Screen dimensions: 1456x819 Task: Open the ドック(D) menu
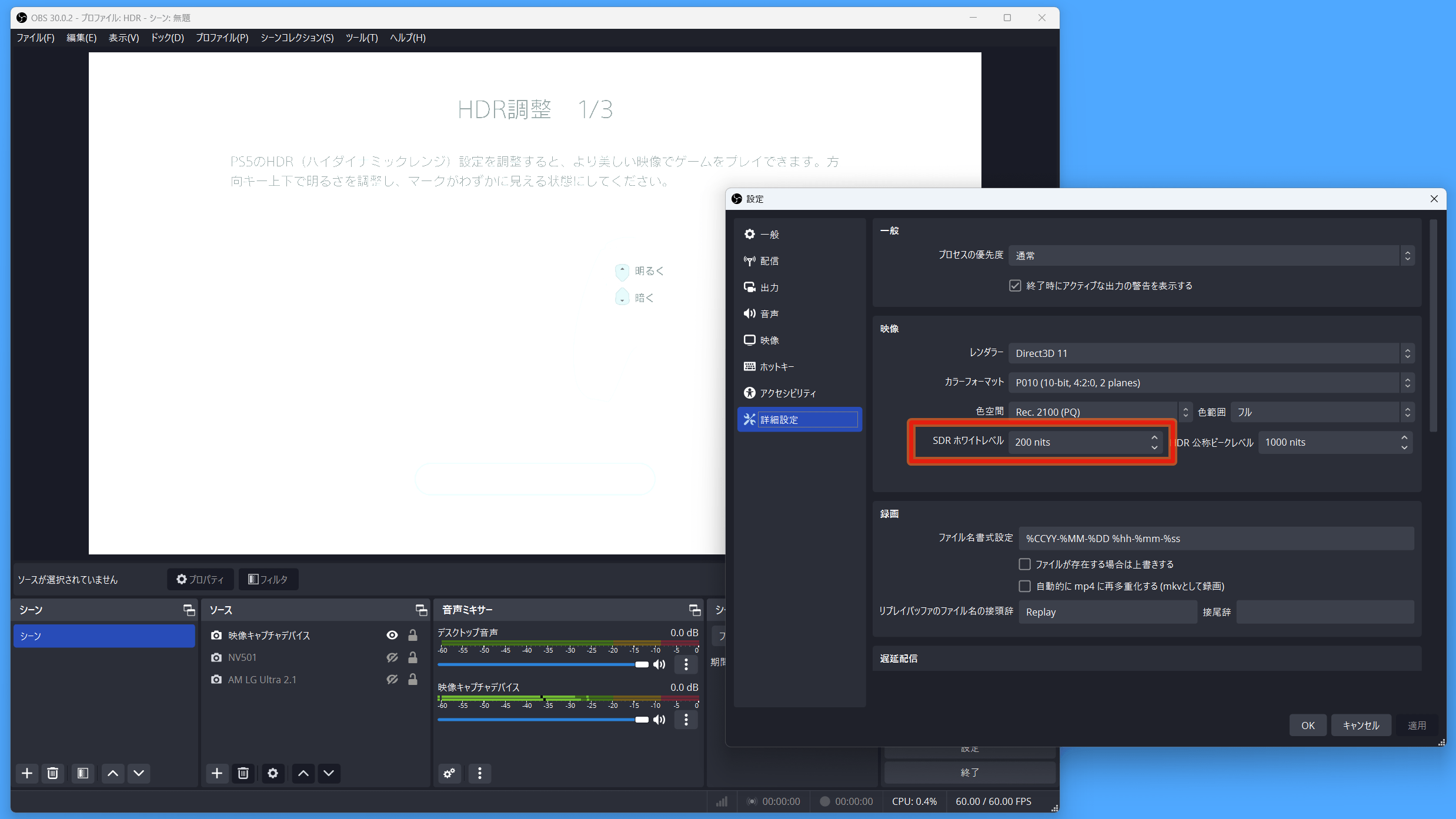(x=167, y=38)
